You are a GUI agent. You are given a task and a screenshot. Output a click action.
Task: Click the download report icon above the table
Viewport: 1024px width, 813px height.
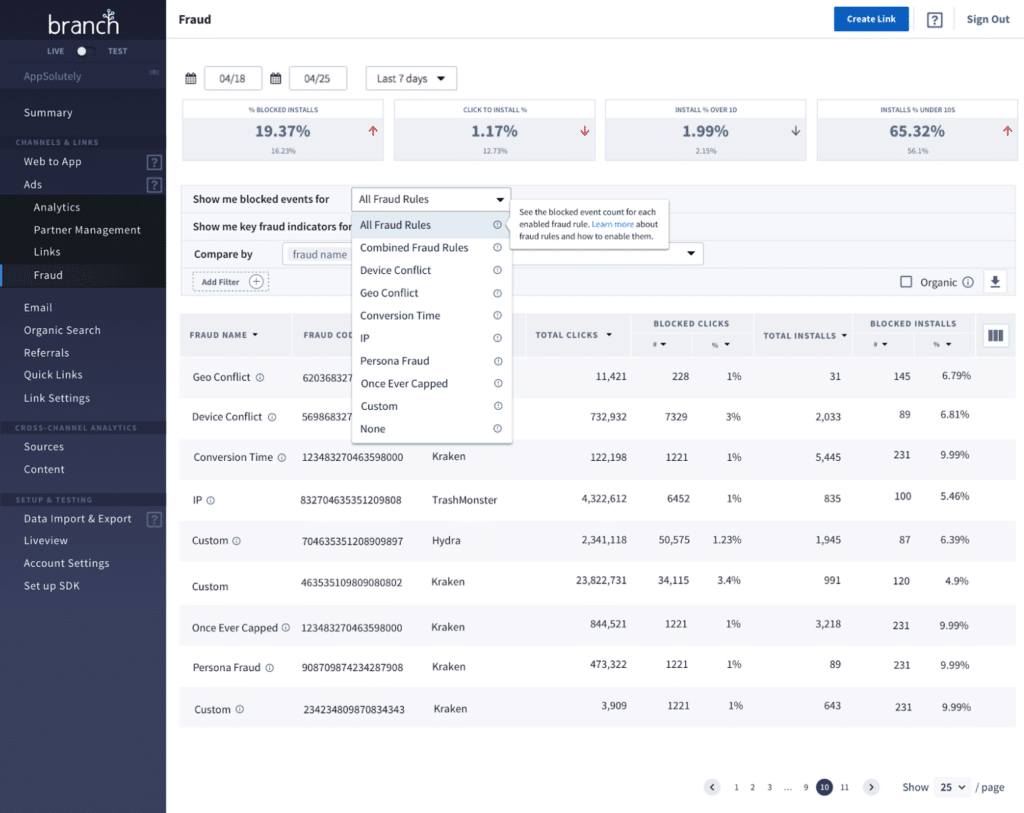click(994, 281)
